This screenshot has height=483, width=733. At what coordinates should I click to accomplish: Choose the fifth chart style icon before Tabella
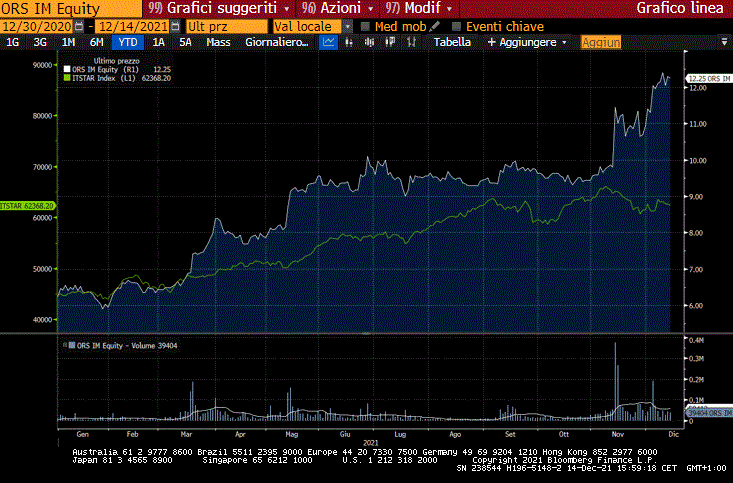[411, 42]
